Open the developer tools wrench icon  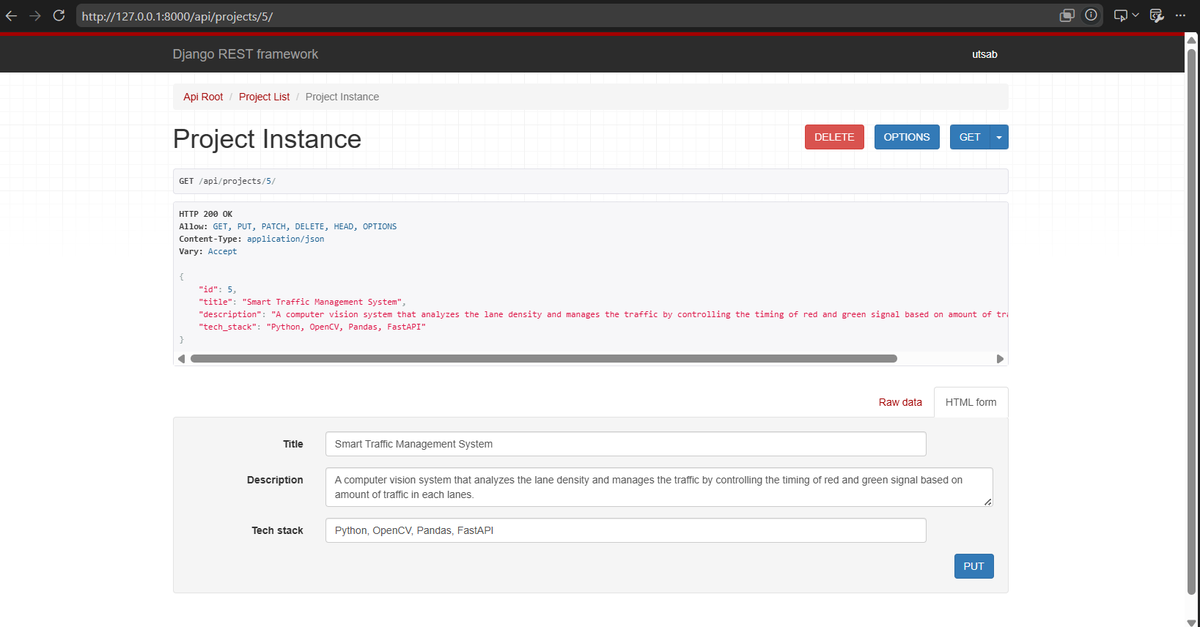1158,16
